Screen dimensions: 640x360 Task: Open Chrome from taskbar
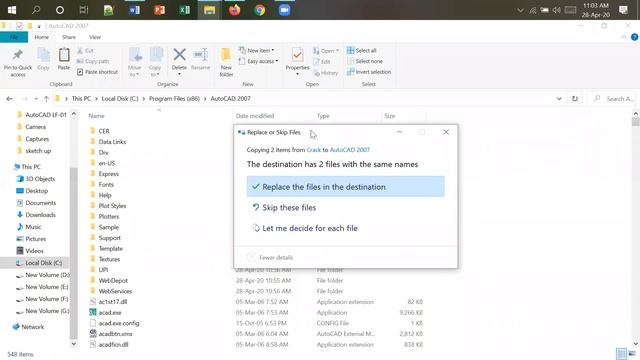pos(260,10)
